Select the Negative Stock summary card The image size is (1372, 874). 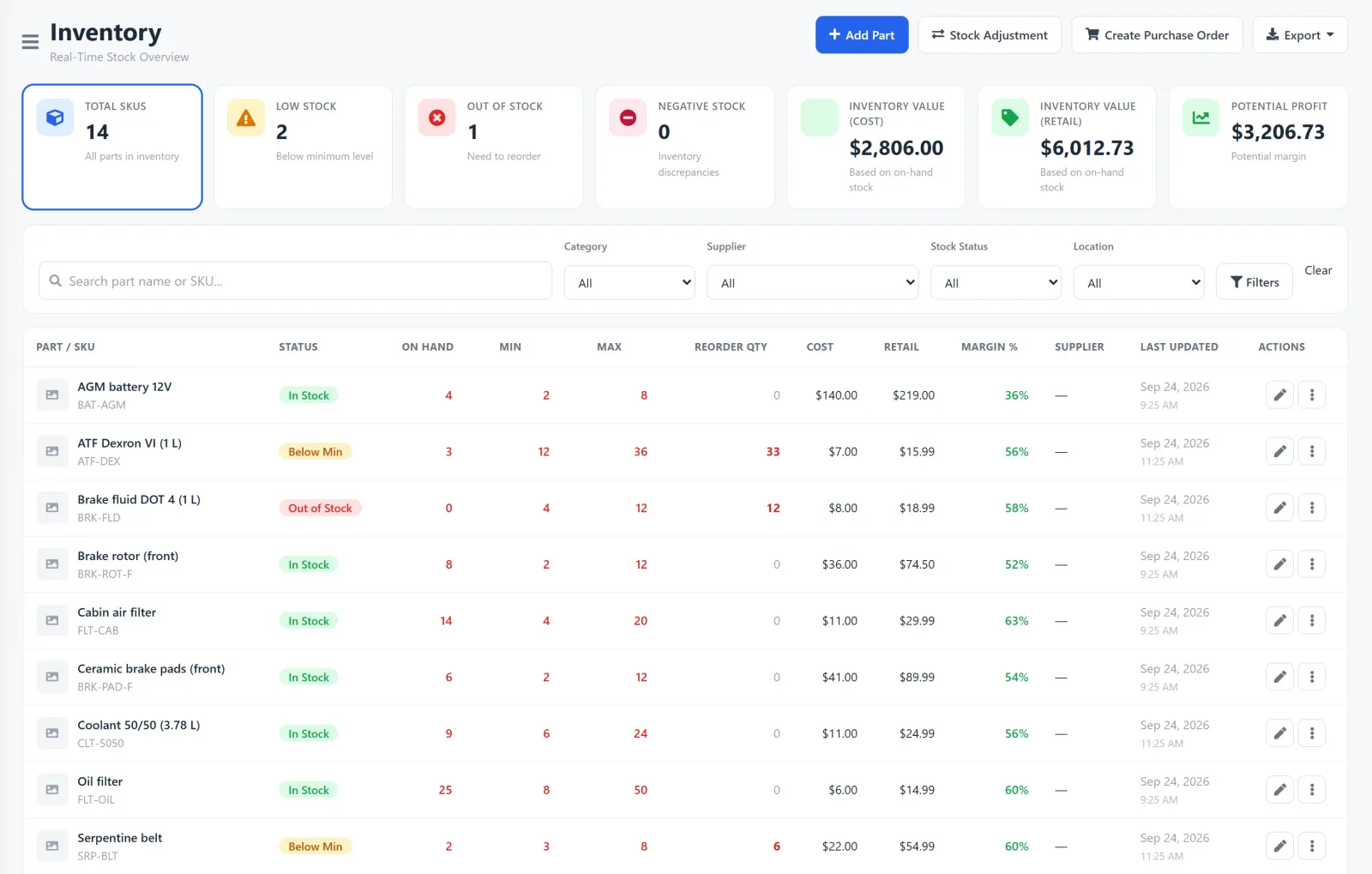(x=685, y=147)
